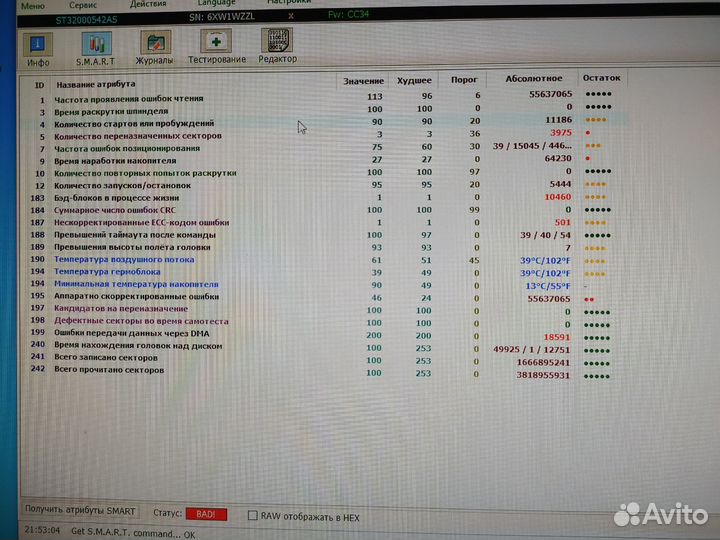Open the Сервис menu
Image resolution: width=720 pixels, height=540 pixels.
pos(83,5)
